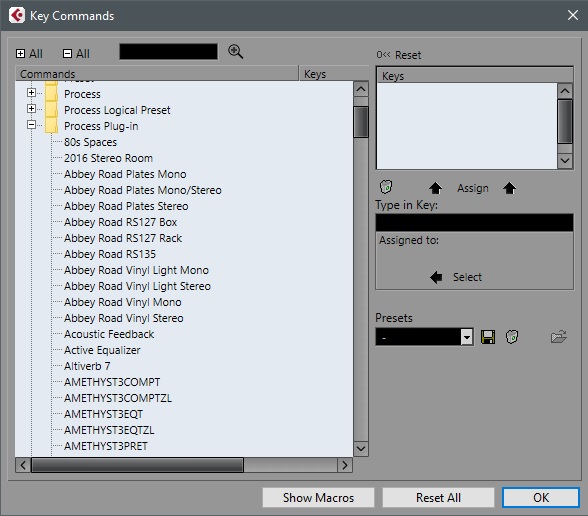
Task: Click the horizontal scrollbar thumb
Action: click(138, 465)
